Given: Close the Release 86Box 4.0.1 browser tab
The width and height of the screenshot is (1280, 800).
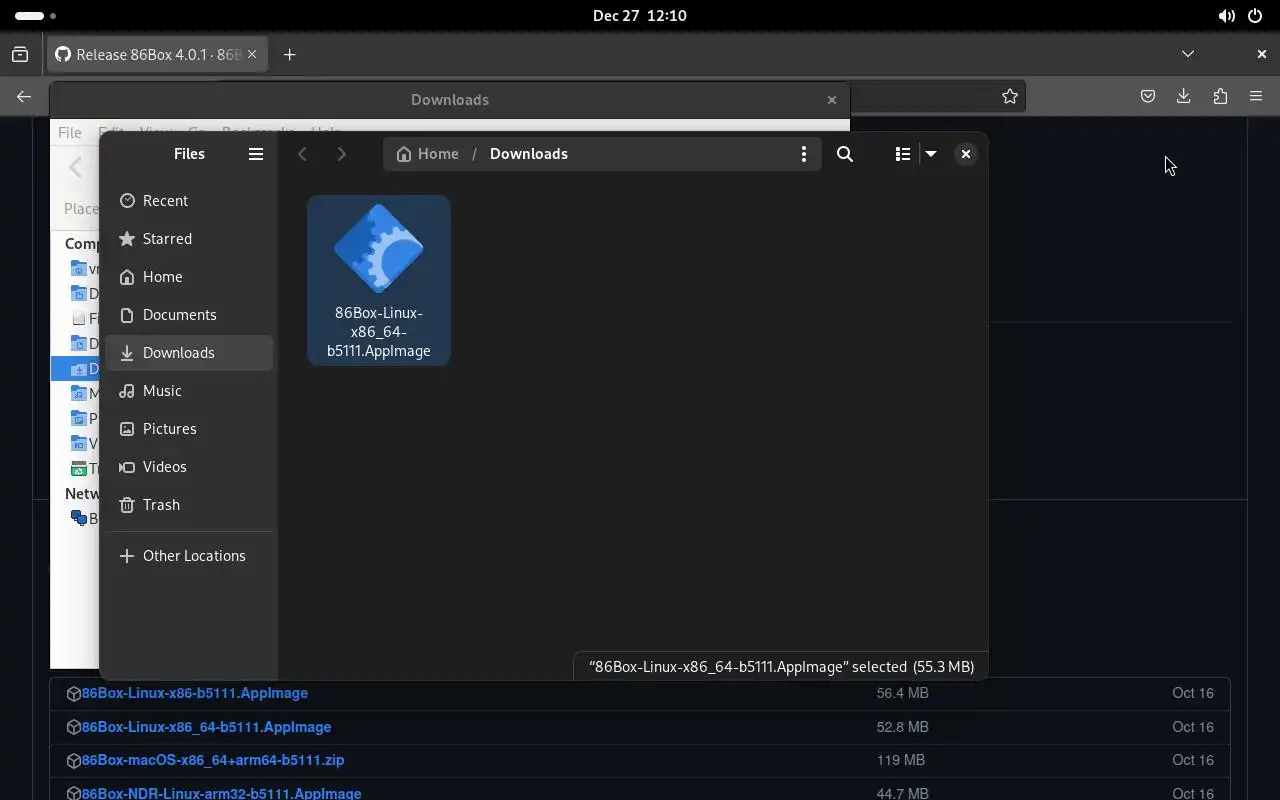Looking at the screenshot, I should tap(252, 55).
